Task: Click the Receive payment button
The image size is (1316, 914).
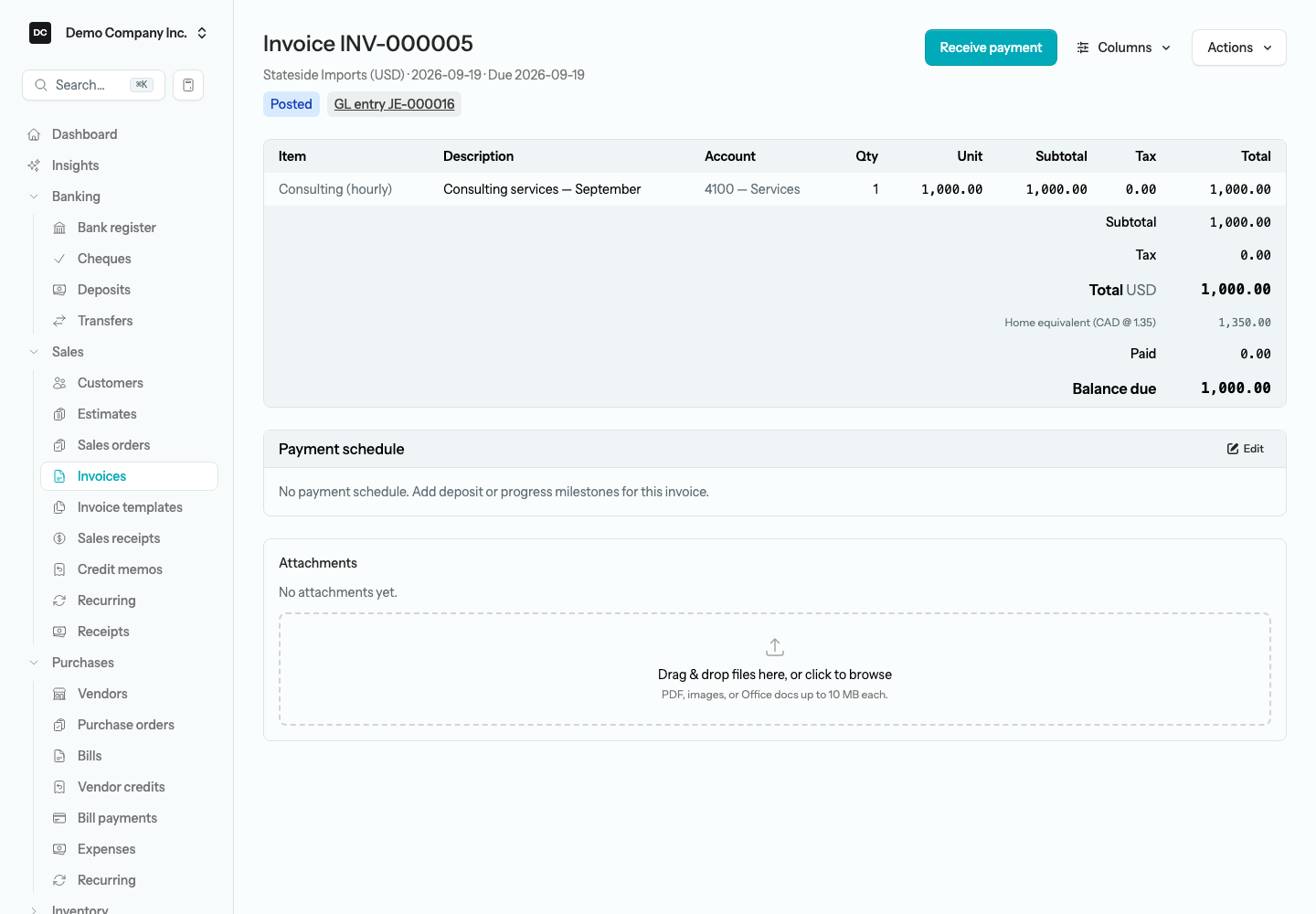Action: 991,48
